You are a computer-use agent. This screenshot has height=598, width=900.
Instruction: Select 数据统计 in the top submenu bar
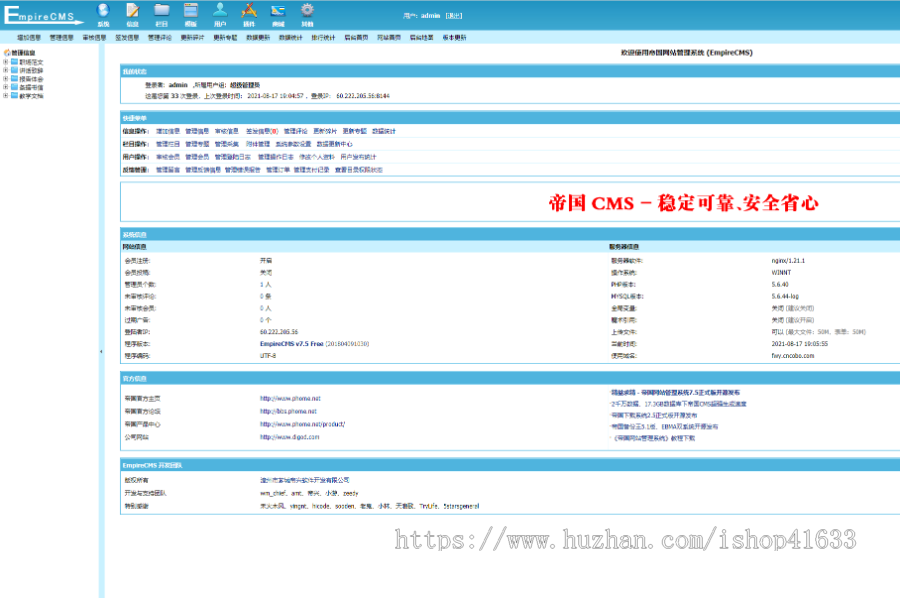[290, 37]
